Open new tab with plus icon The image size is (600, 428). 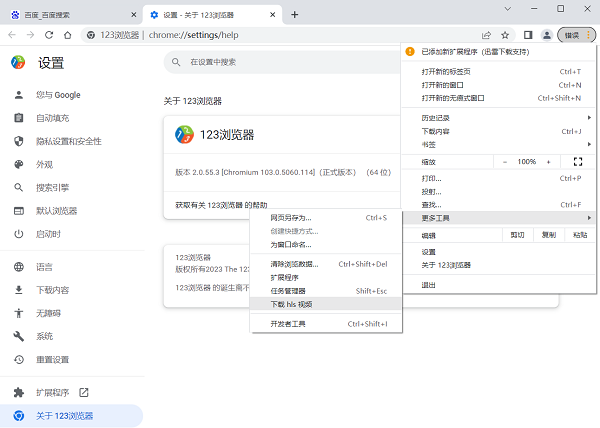pyautogui.click(x=294, y=14)
